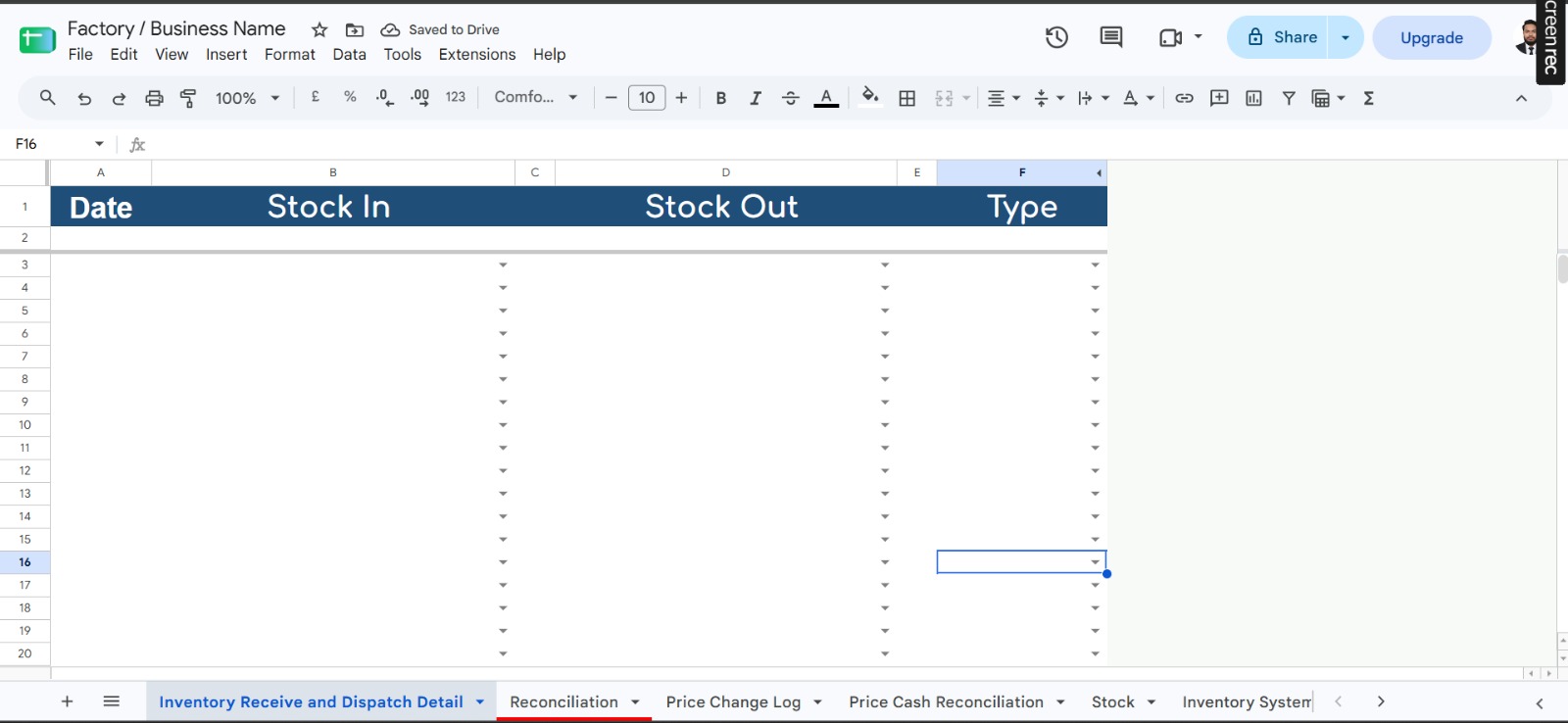The height and width of the screenshot is (723, 1568).
Task: Insert a link
Action: point(1184,98)
